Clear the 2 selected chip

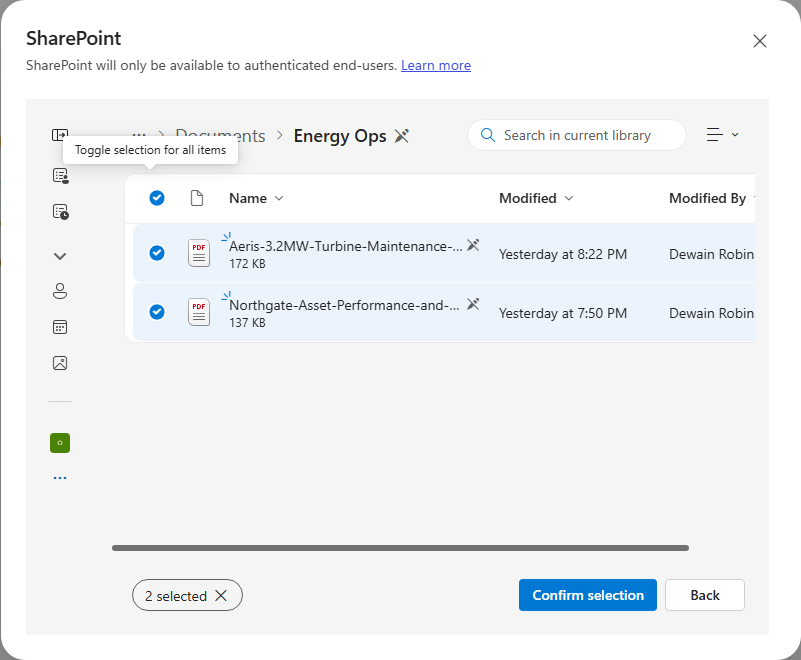click(221, 595)
